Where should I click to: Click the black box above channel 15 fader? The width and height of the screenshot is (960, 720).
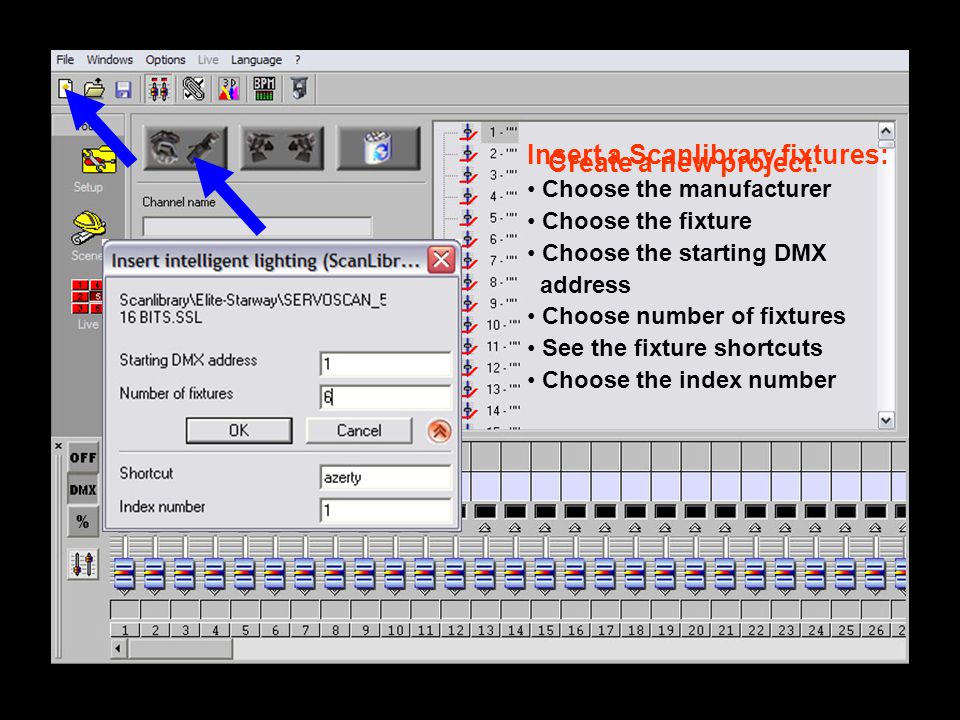[545, 511]
